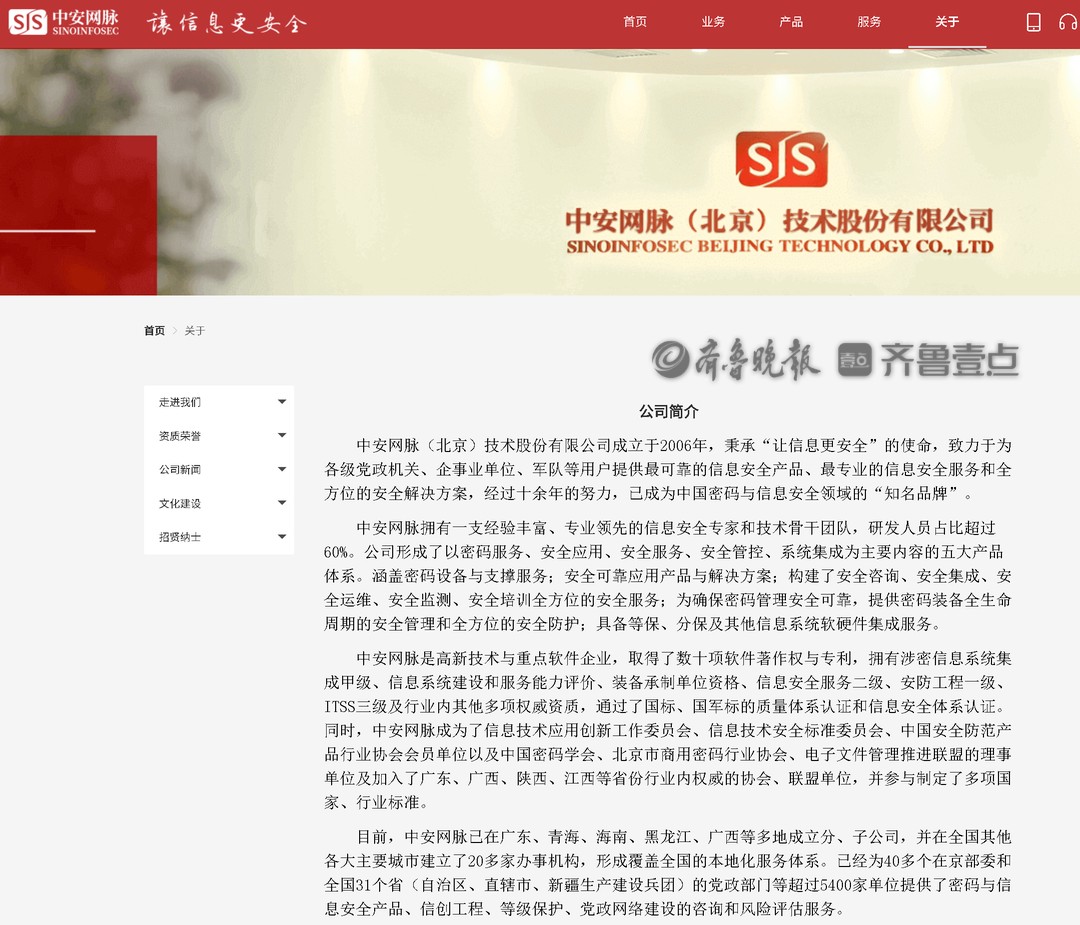Screen dimensions: 1080x925
Task: Click the 首页 breadcrumb link
Action: click(x=154, y=331)
